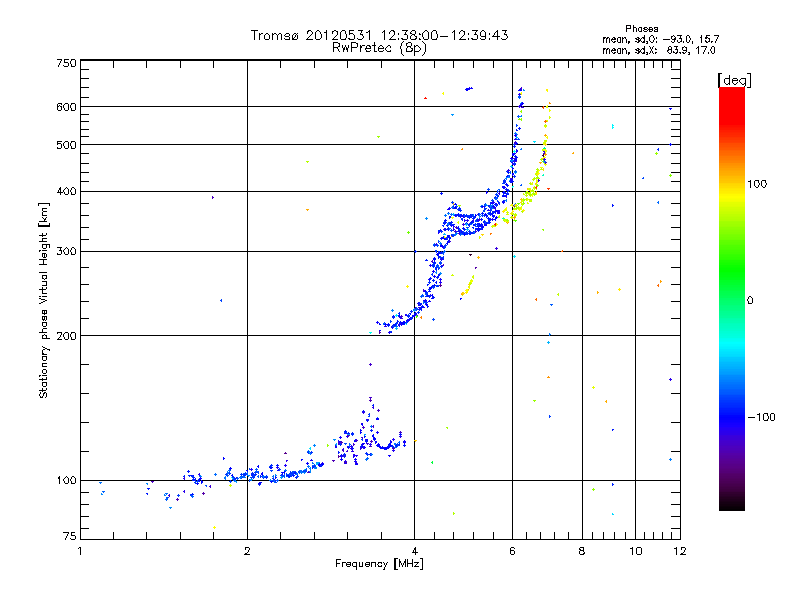Image resolution: width=800 pixels, height=600 pixels.
Task: Click the '0' colorbar tick label
Action: point(750,301)
